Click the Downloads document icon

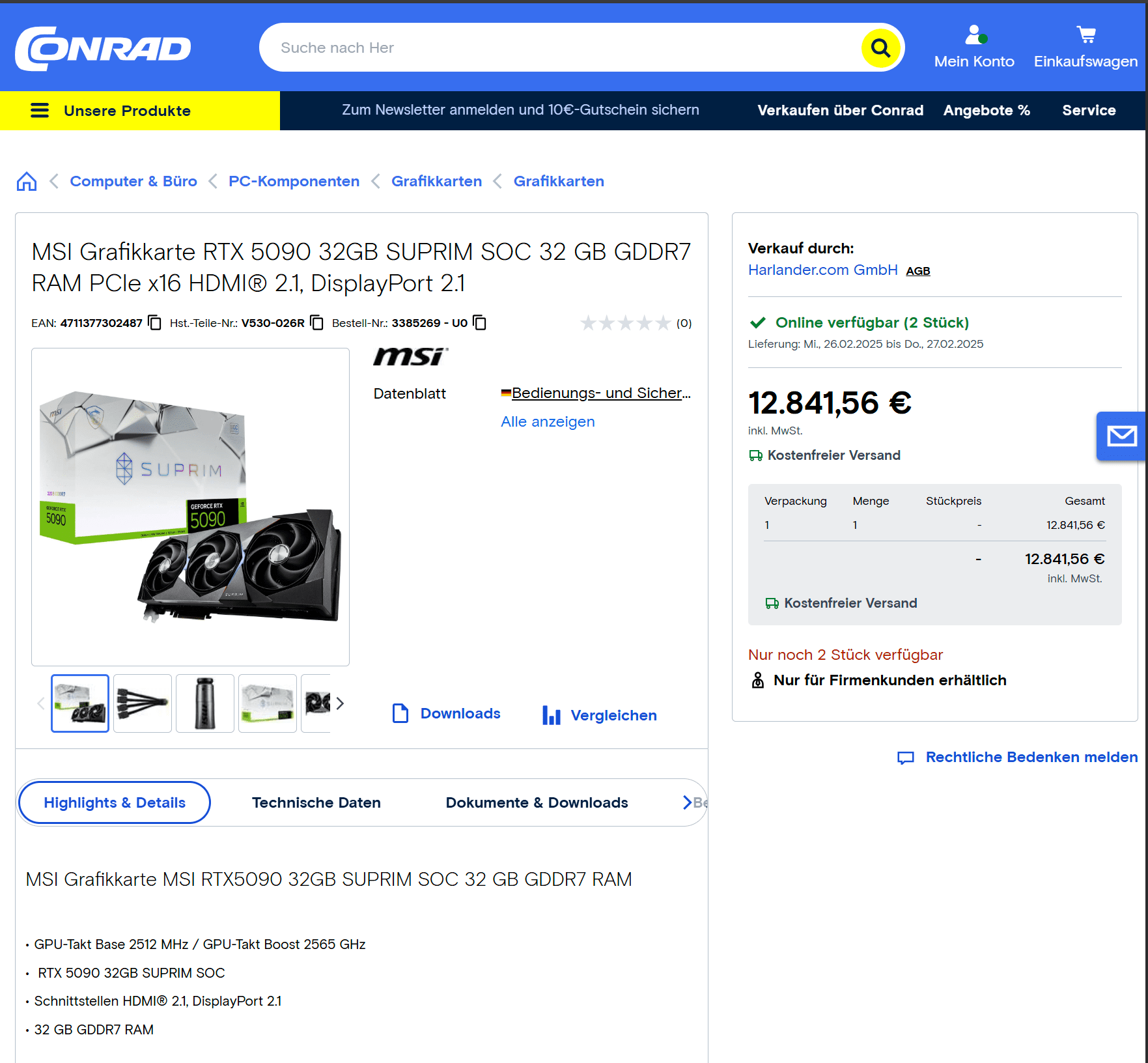pyautogui.click(x=400, y=713)
